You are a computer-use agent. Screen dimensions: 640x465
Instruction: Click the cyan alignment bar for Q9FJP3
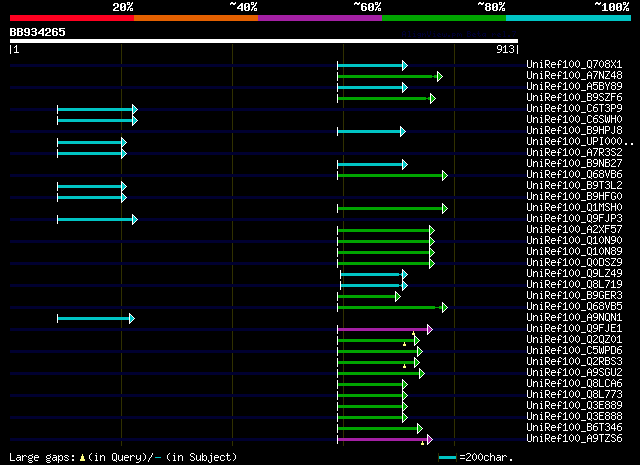click(98, 220)
